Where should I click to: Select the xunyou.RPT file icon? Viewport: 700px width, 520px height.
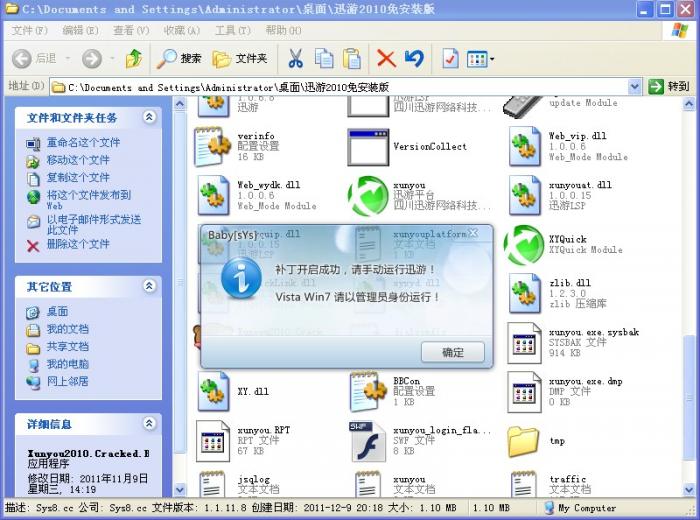[x=213, y=441]
